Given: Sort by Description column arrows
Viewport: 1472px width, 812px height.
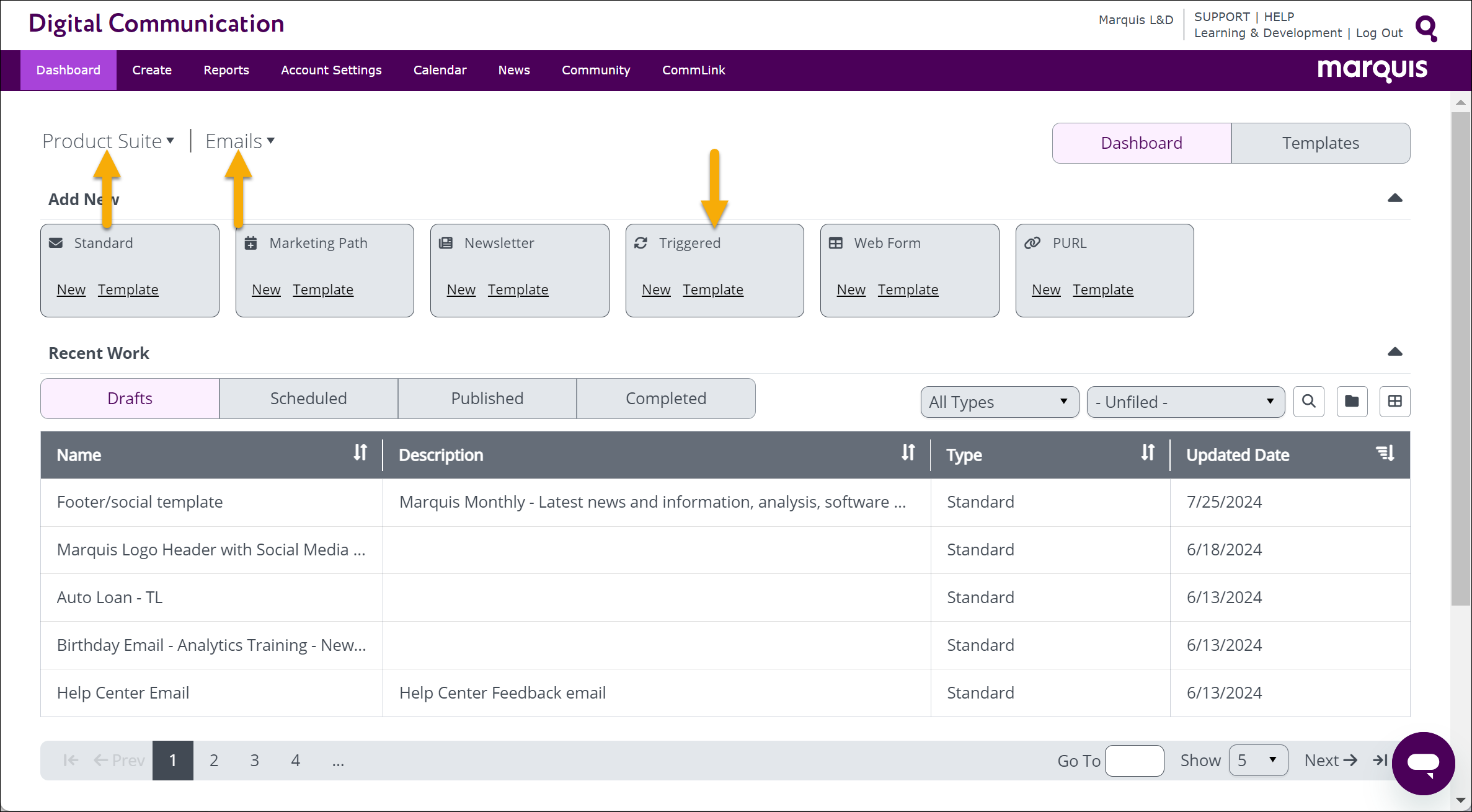Looking at the screenshot, I should 908,452.
